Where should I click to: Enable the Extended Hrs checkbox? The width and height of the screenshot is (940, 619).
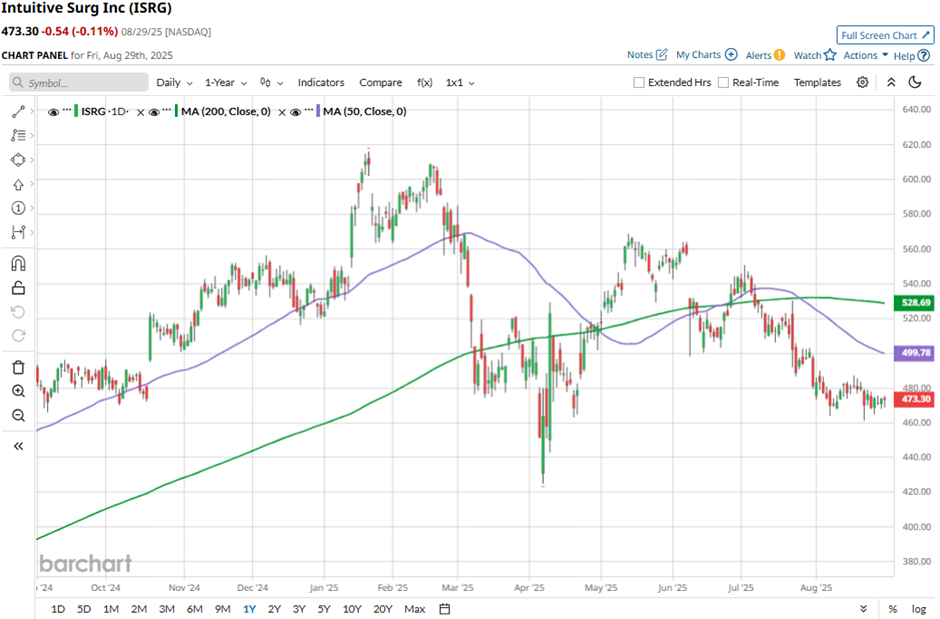tap(639, 83)
